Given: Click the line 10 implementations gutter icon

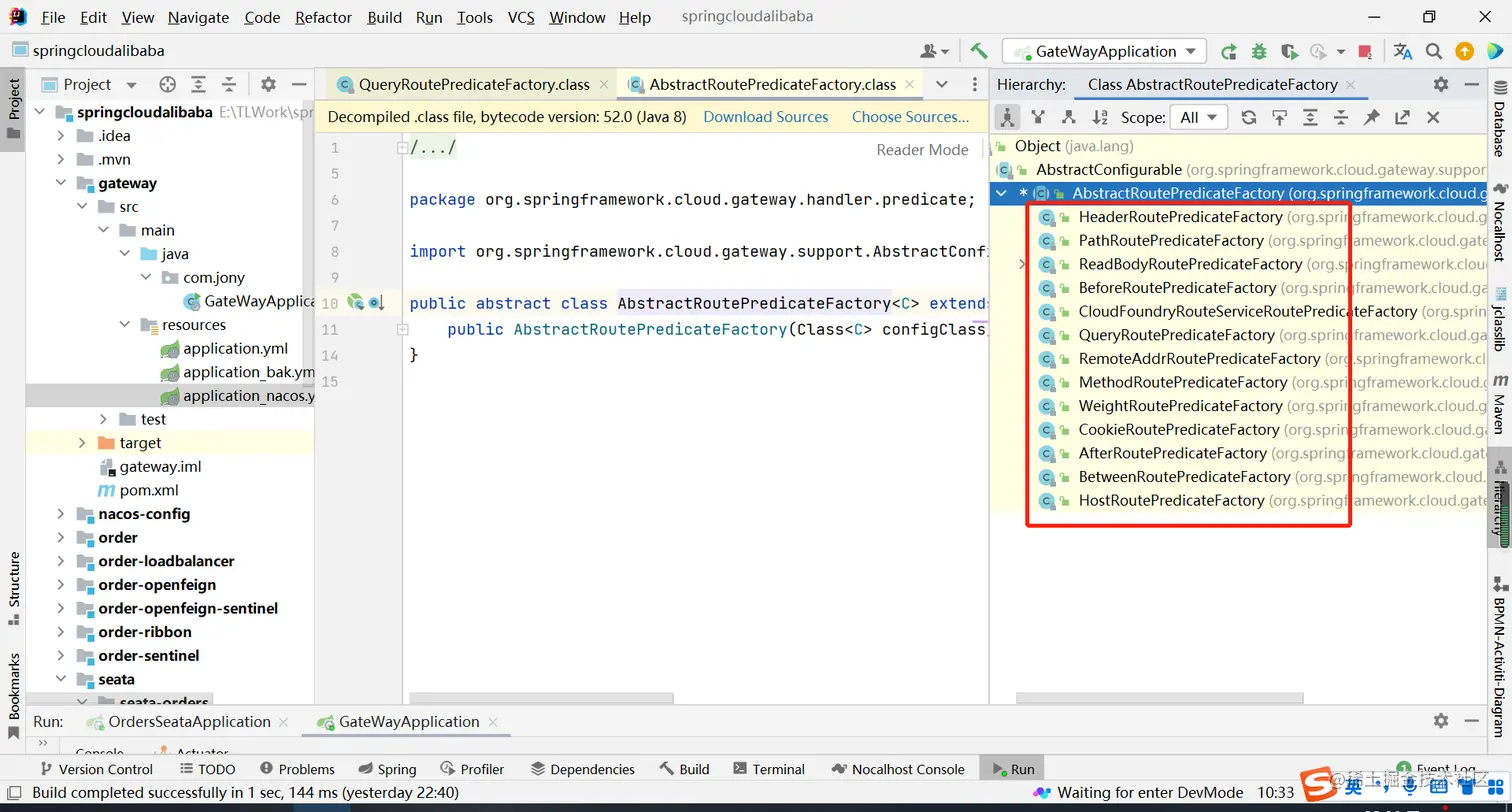Looking at the screenshot, I should (x=376, y=302).
